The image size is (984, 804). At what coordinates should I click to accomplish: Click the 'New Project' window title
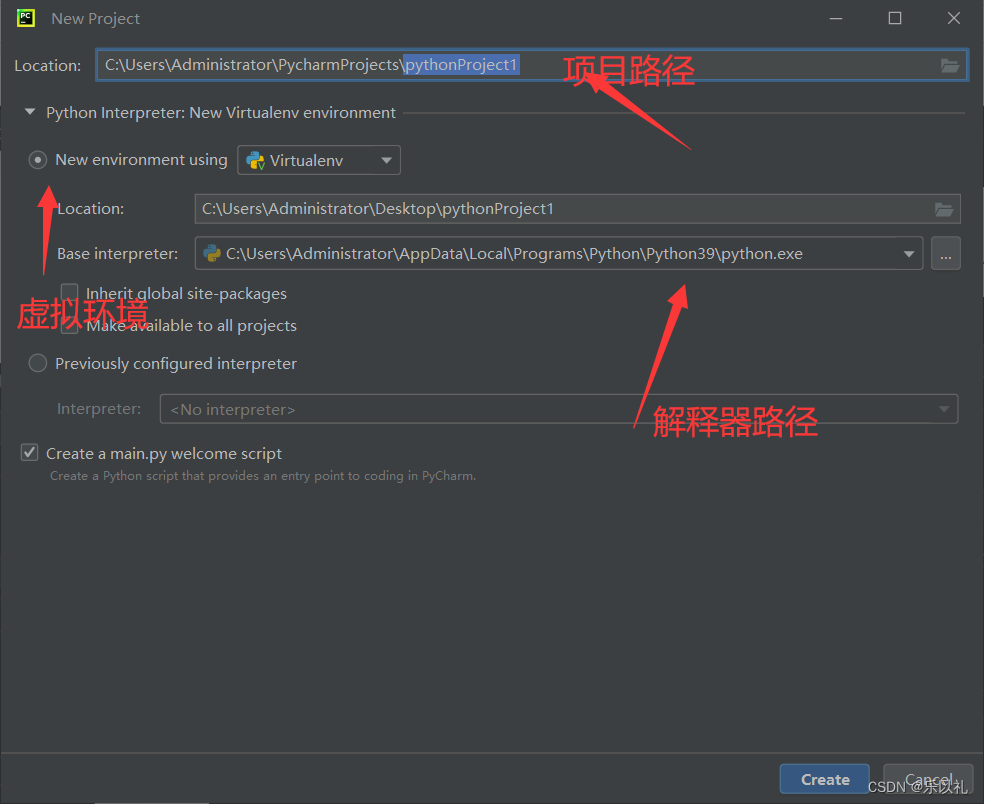pyautogui.click(x=95, y=19)
